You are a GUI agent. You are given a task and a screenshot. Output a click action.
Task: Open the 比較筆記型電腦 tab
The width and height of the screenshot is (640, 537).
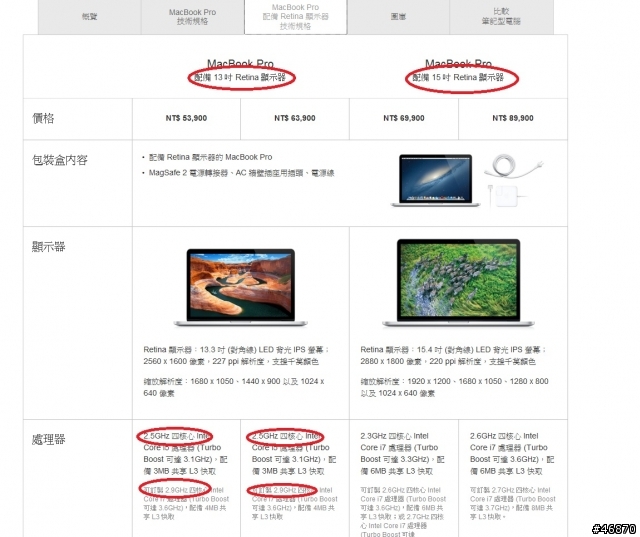[x=501, y=17]
